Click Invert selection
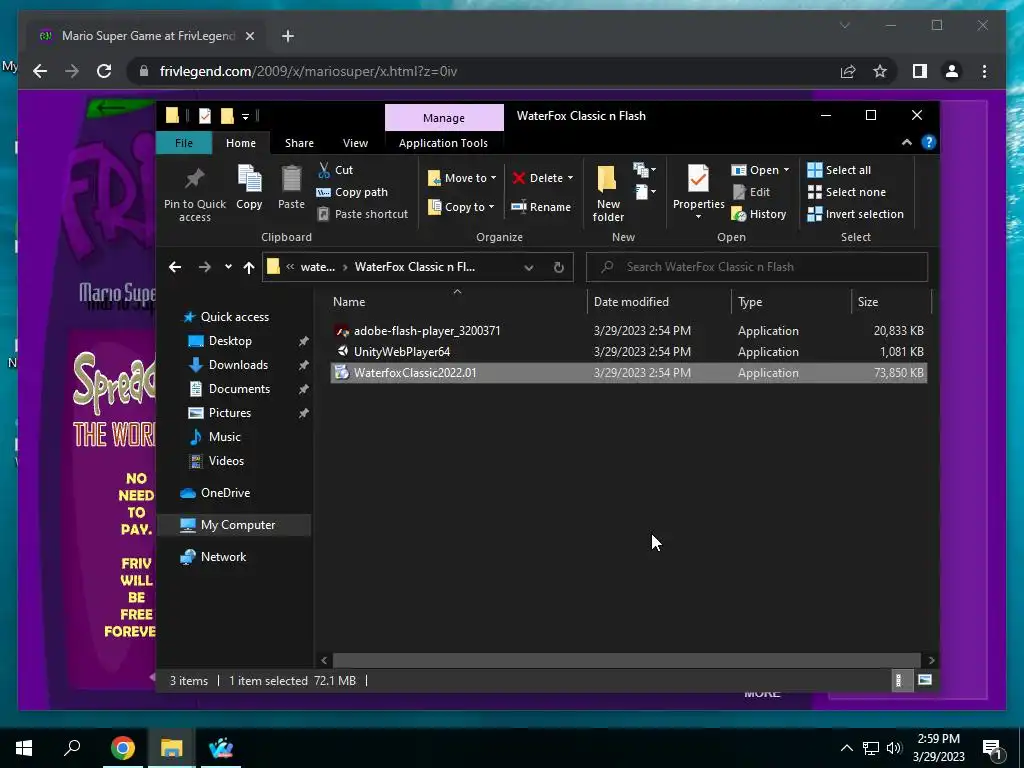This screenshot has height=768, width=1024. point(856,214)
